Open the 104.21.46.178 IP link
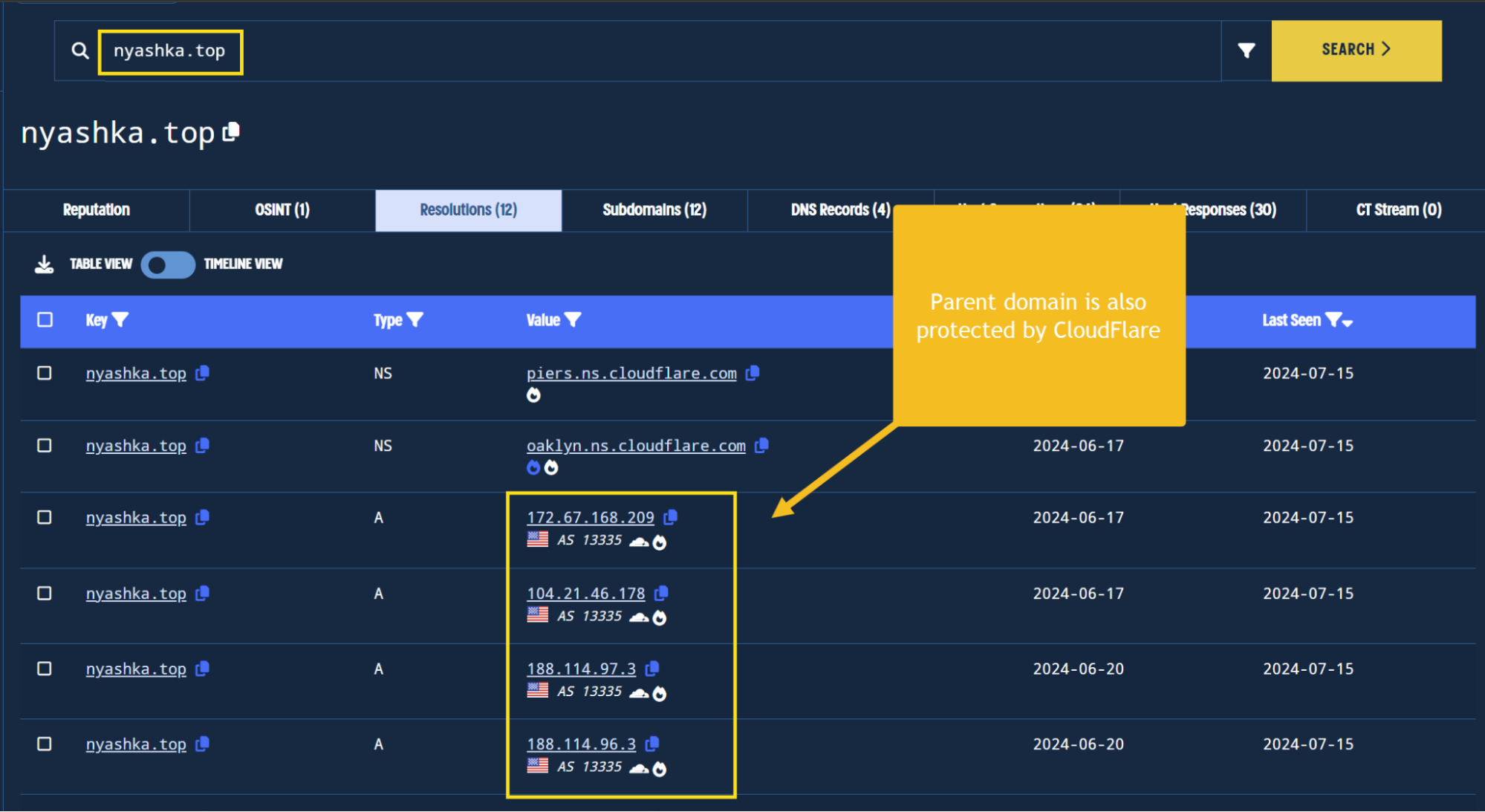The width and height of the screenshot is (1485, 812). (x=586, y=593)
